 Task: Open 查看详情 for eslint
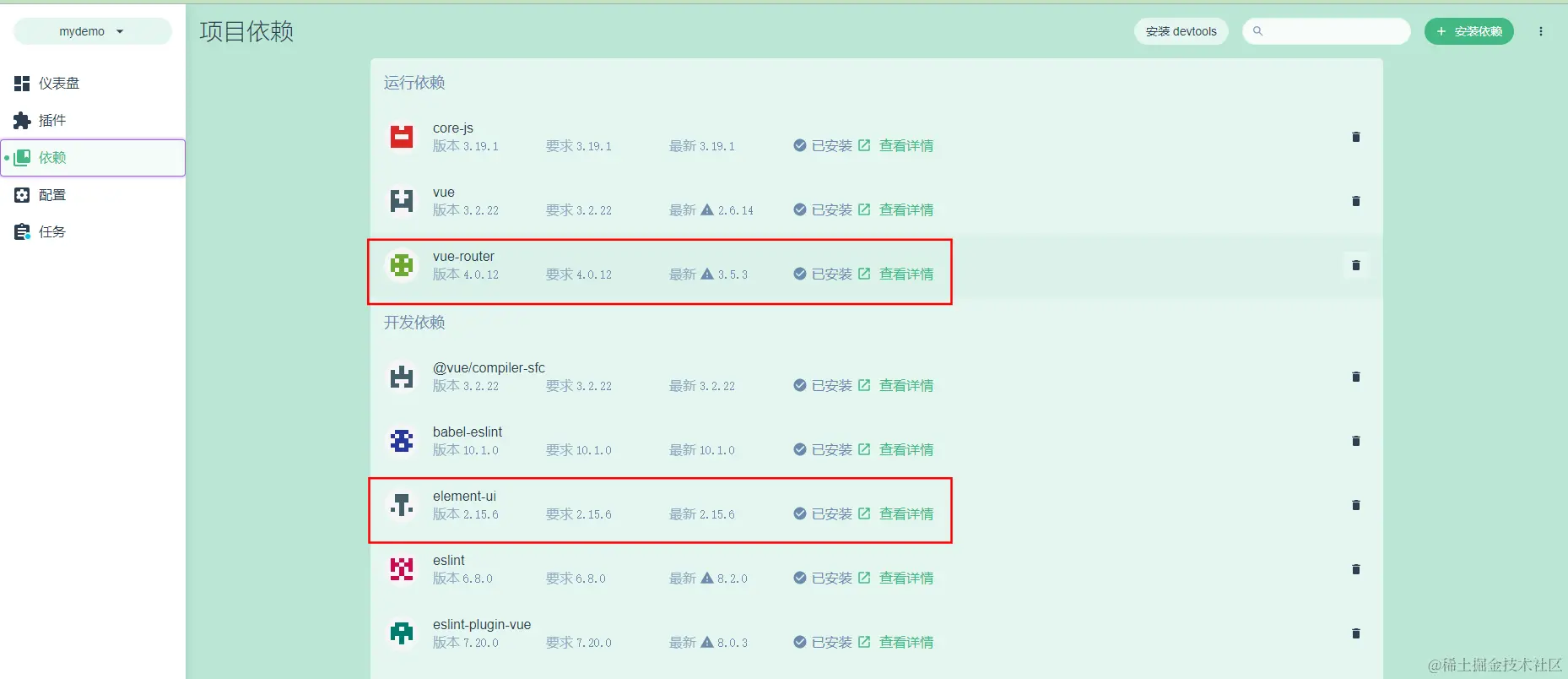click(x=895, y=579)
